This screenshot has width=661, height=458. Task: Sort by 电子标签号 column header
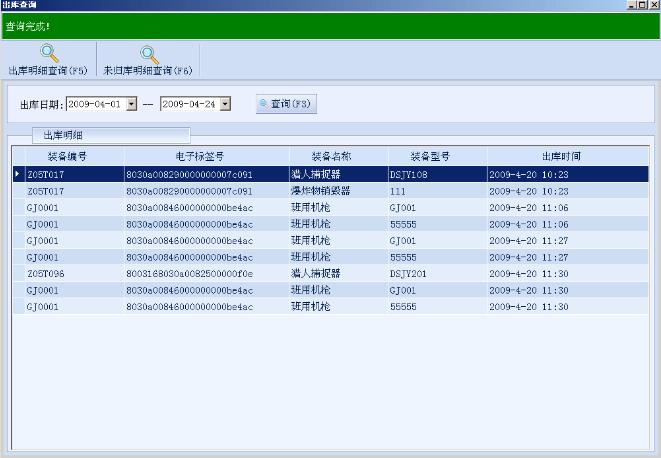click(205, 156)
